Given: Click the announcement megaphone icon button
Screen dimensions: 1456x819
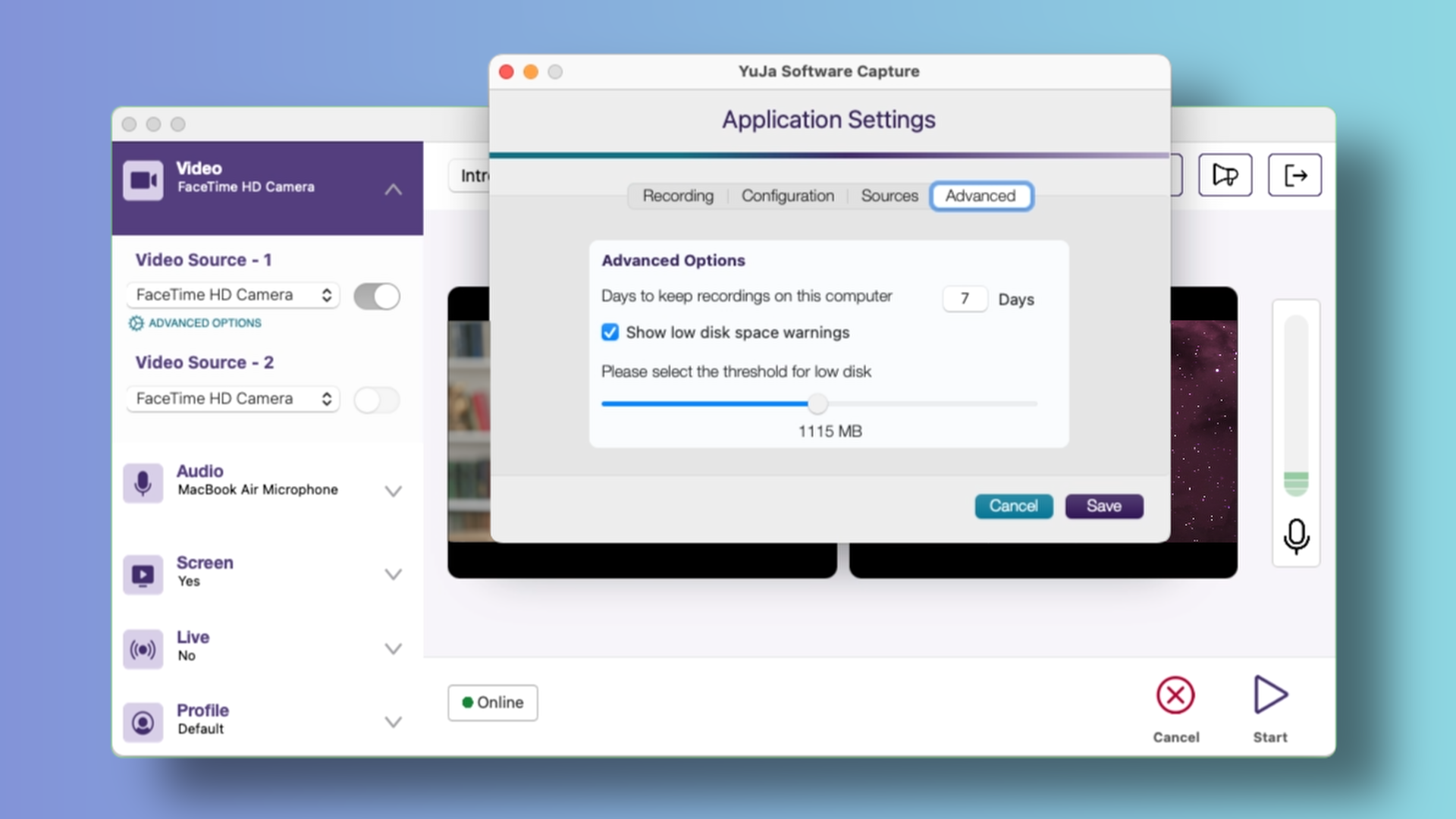Looking at the screenshot, I should (1225, 175).
